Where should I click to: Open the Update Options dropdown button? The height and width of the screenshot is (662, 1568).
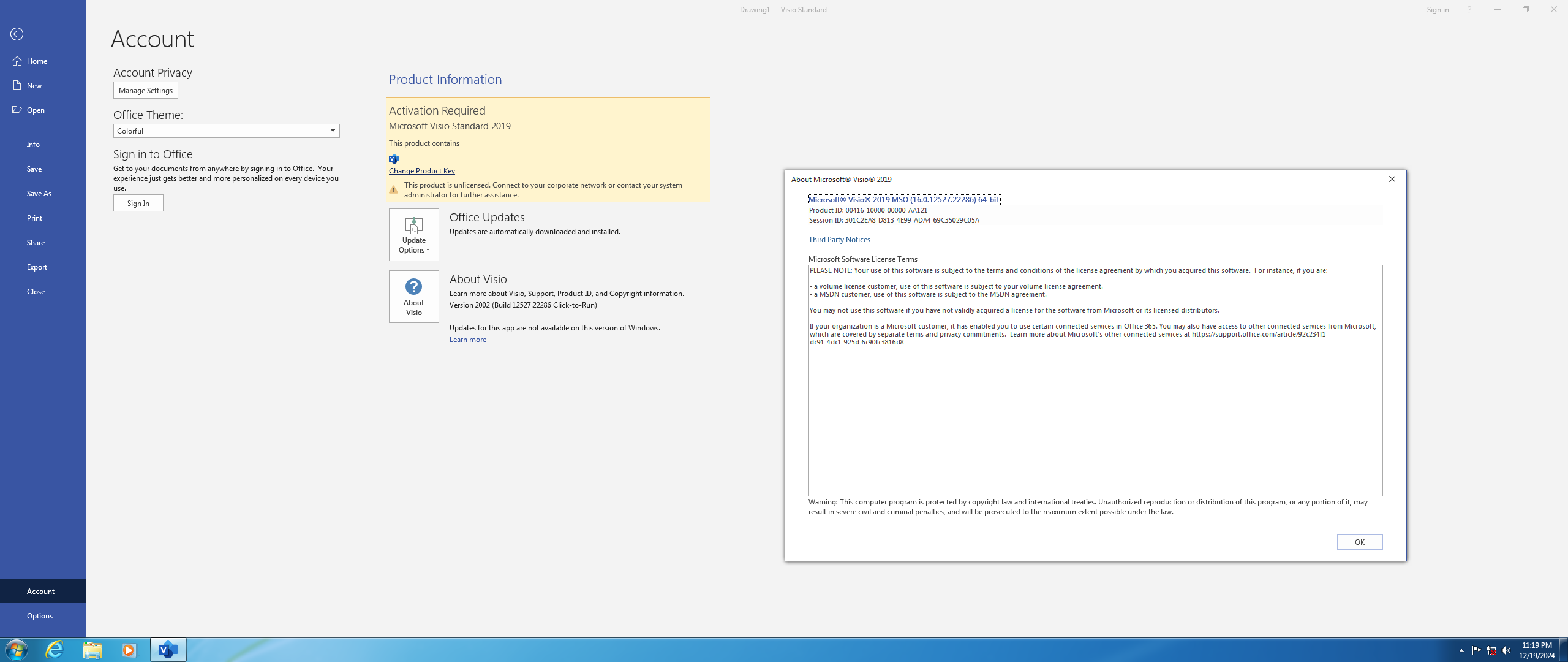coord(414,235)
